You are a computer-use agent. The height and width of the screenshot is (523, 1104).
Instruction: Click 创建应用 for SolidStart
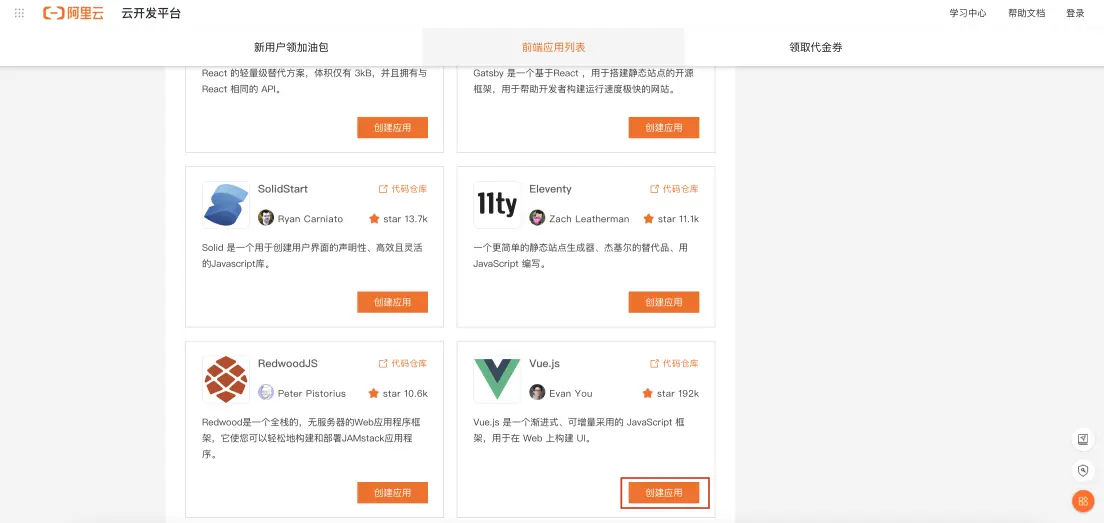392,302
